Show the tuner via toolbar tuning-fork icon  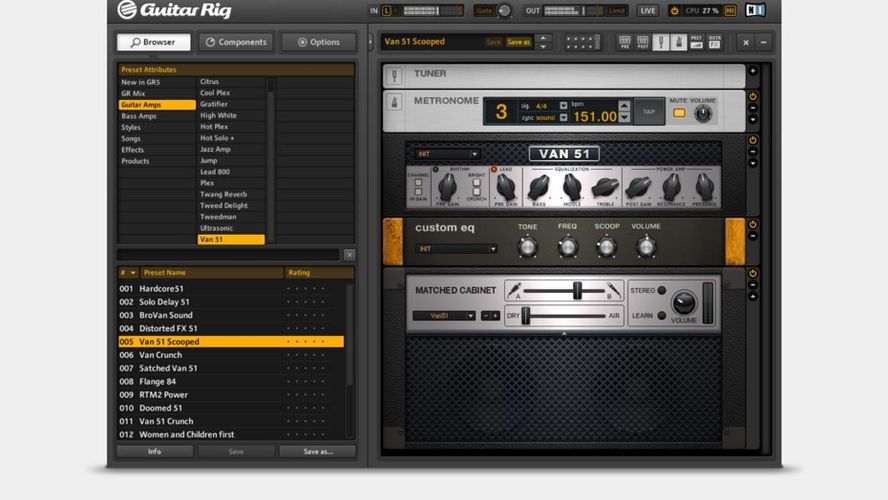pyautogui.click(x=660, y=42)
